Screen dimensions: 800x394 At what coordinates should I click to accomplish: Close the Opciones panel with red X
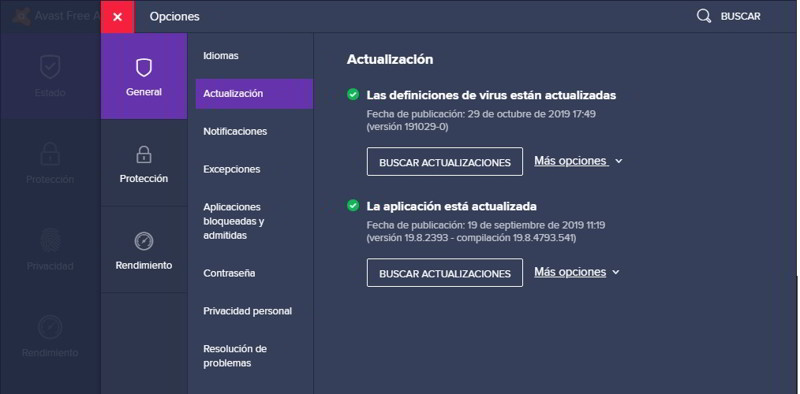[117, 17]
